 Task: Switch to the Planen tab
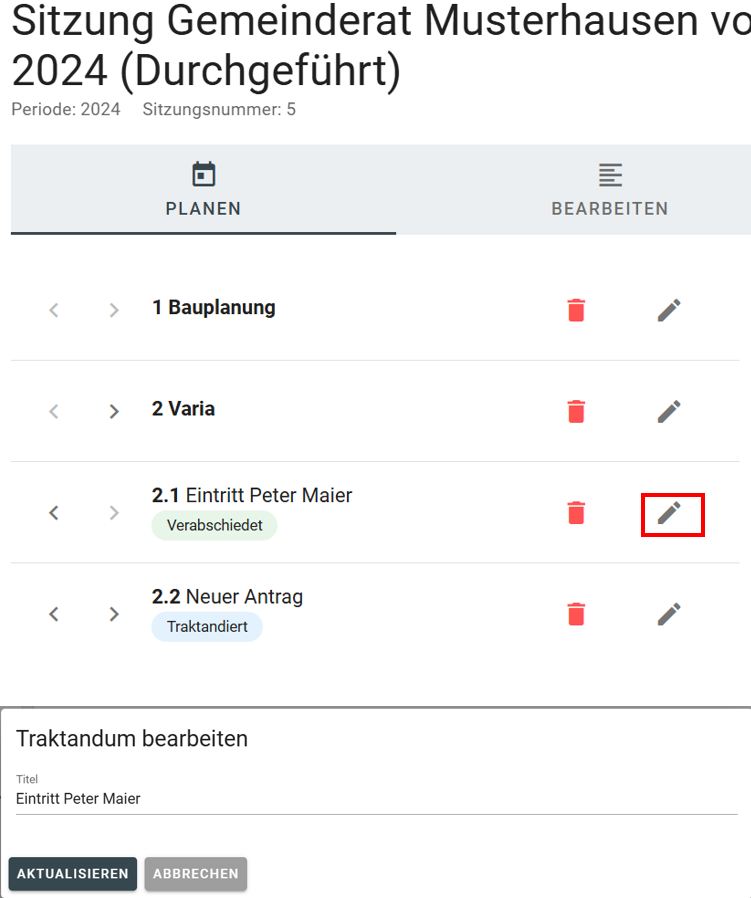(203, 190)
